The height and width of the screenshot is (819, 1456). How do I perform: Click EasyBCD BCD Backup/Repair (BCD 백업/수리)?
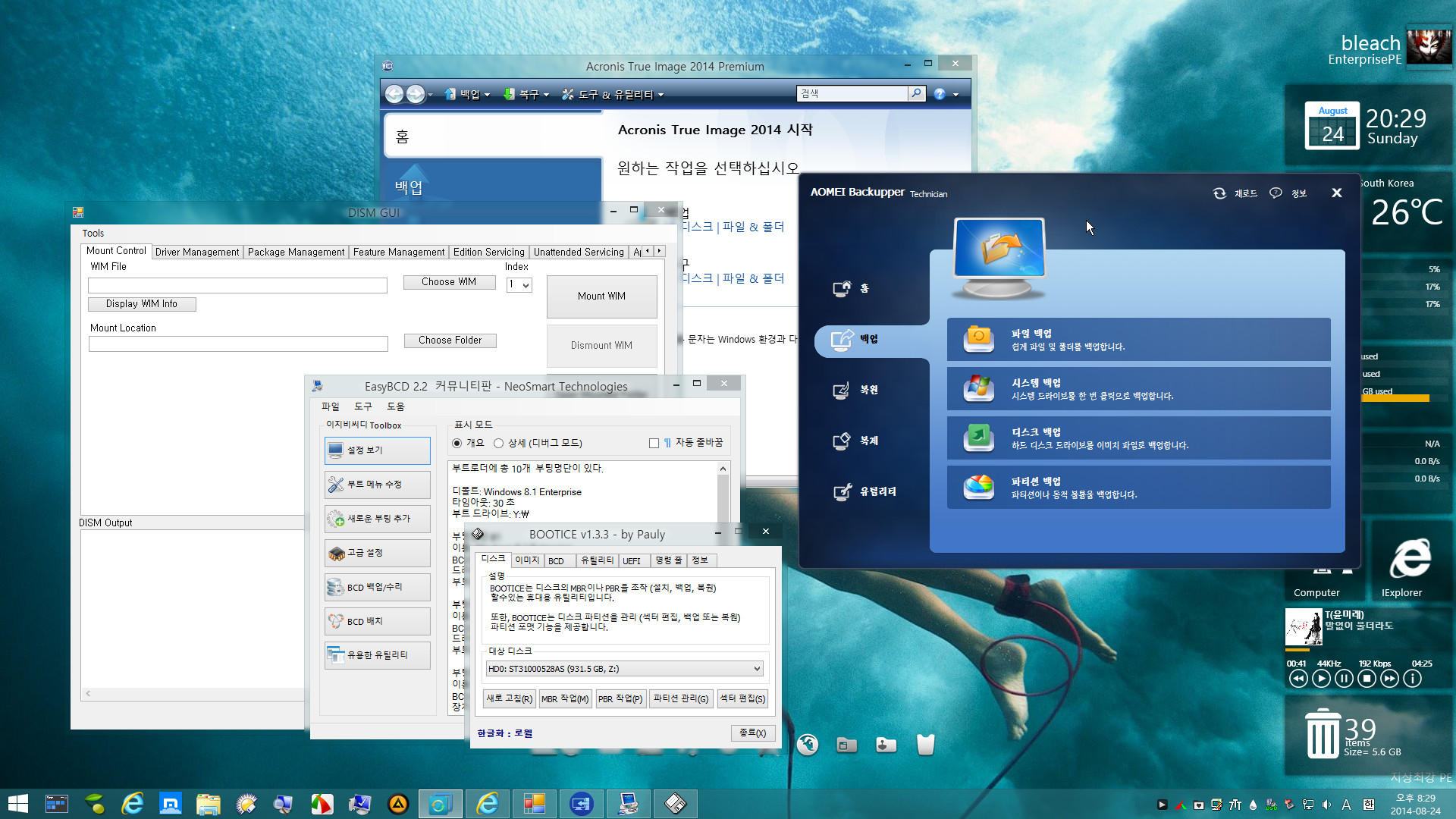378,587
